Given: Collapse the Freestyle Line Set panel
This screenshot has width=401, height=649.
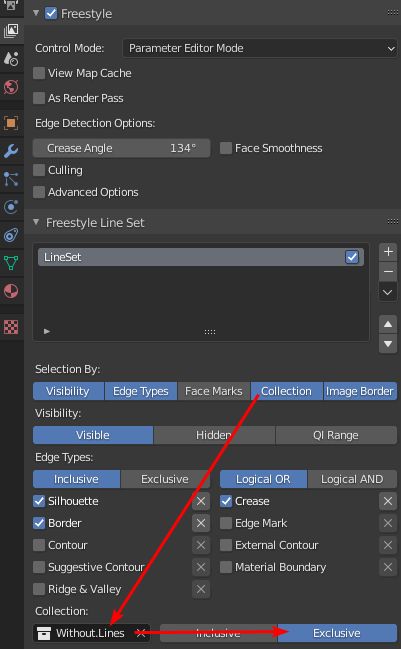Looking at the screenshot, I should coord(36,222).
